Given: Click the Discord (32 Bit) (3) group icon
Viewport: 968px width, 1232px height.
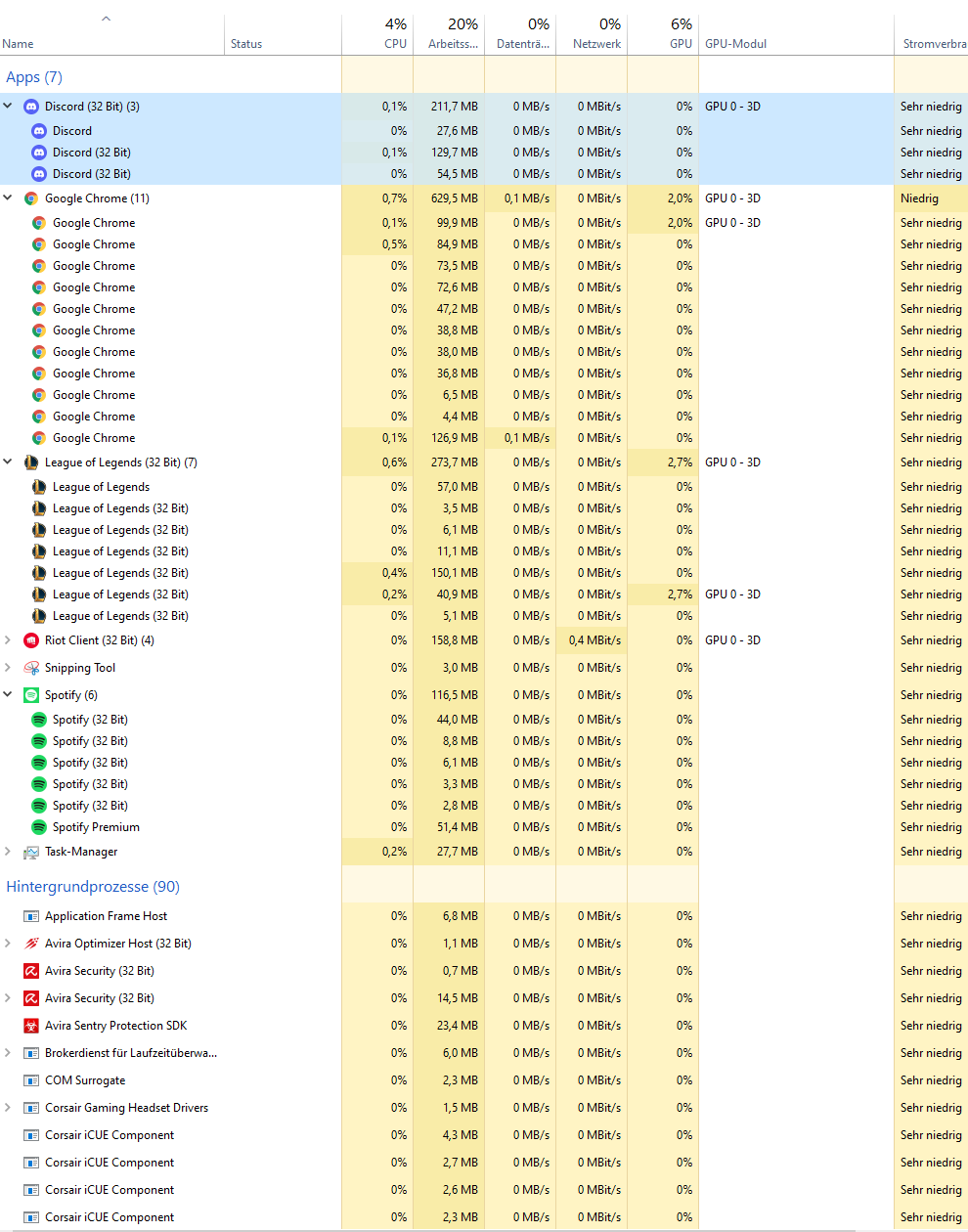Looking at the screenshot, I should point(31,107).
